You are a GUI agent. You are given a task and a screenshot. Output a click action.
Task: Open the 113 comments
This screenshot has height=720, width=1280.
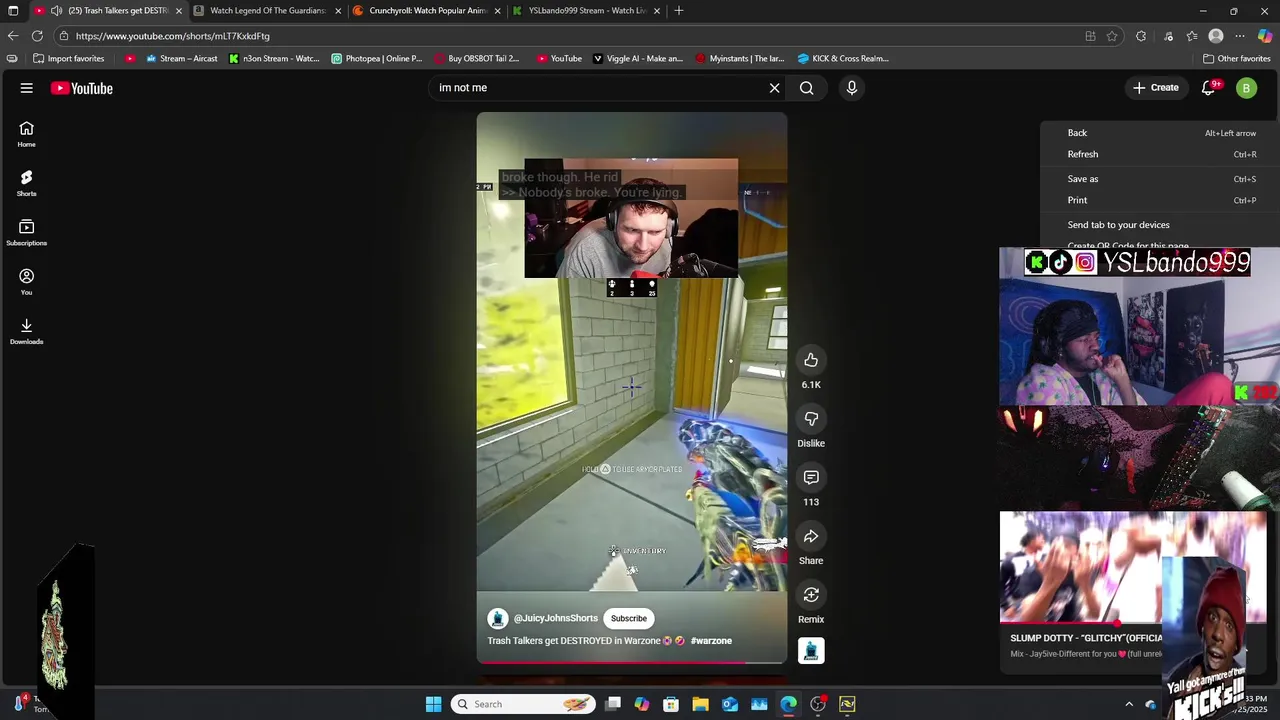[x=811, y=477]
